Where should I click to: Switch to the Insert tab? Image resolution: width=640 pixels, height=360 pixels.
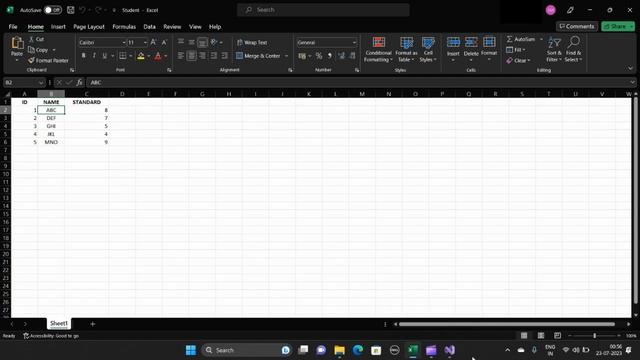(x=58, y=27)
